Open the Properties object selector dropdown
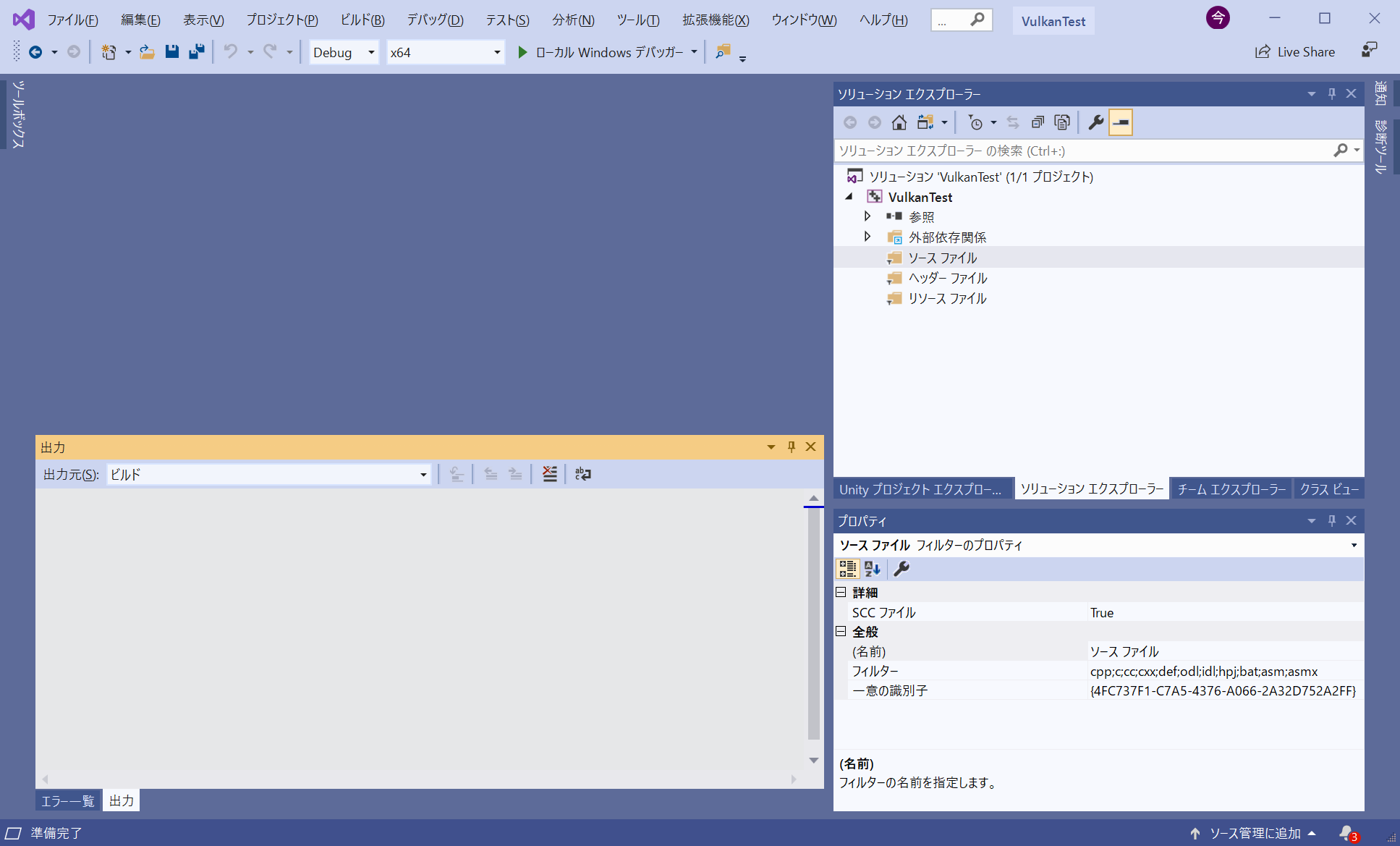Screen dimensions: 1400x846 click(1354, 545)
